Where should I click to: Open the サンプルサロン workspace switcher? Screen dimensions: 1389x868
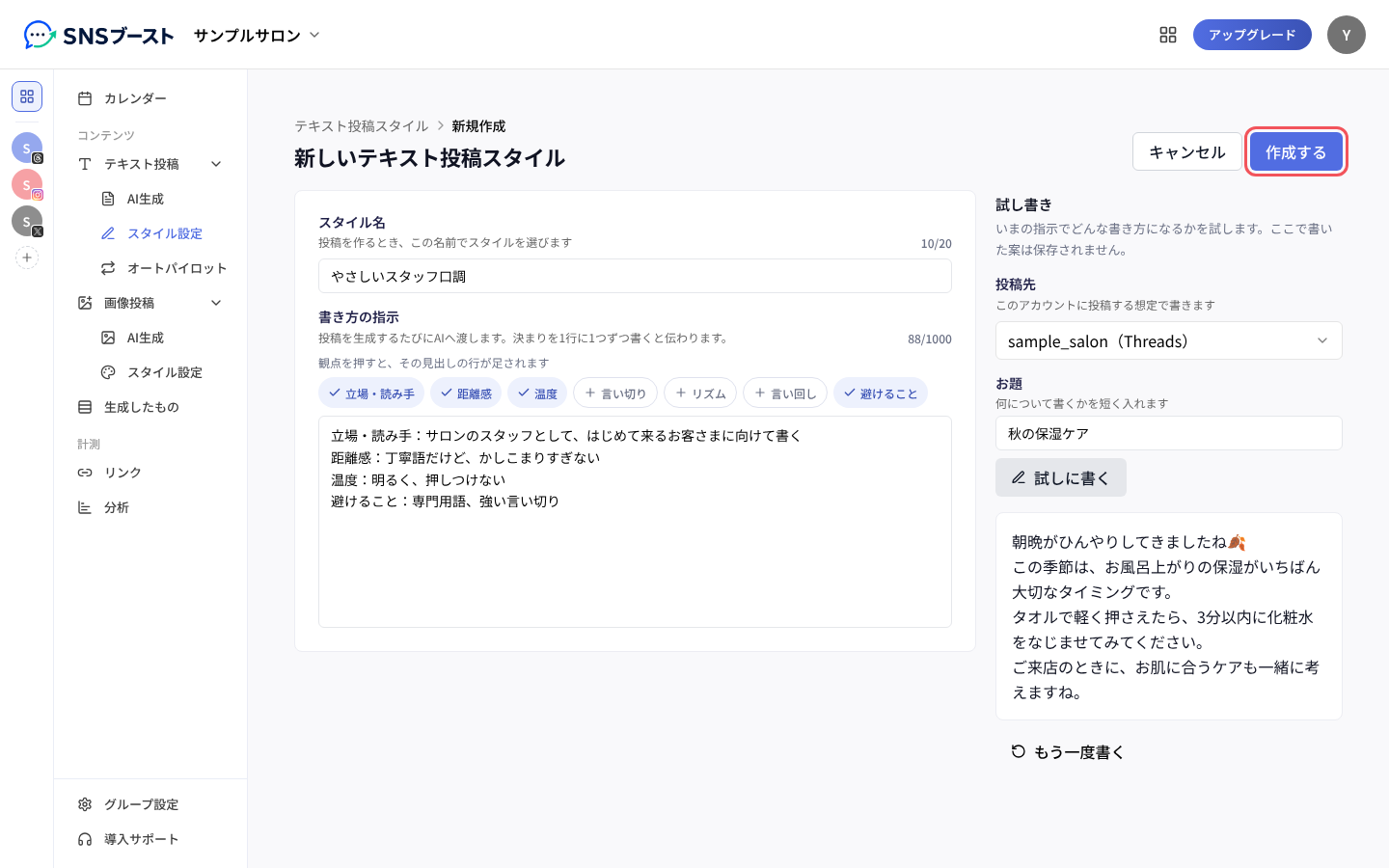pyautogui.click(x=257, y=35)
